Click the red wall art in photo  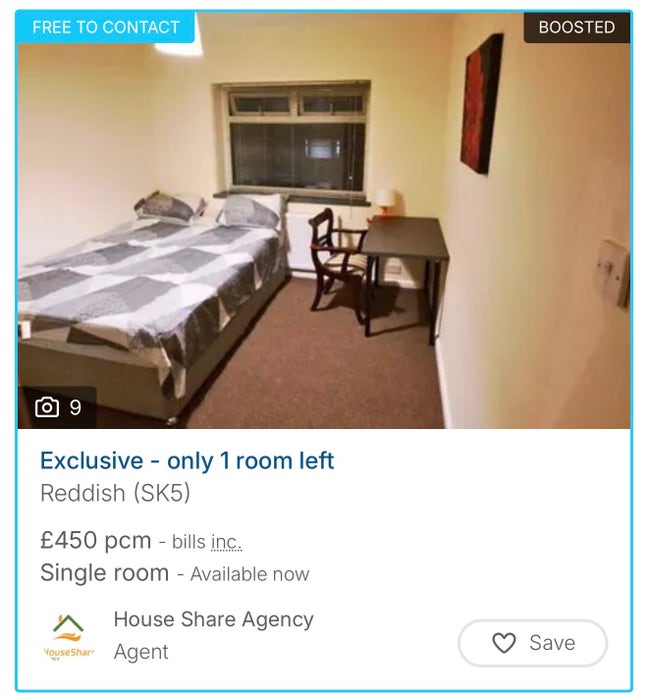482,104
